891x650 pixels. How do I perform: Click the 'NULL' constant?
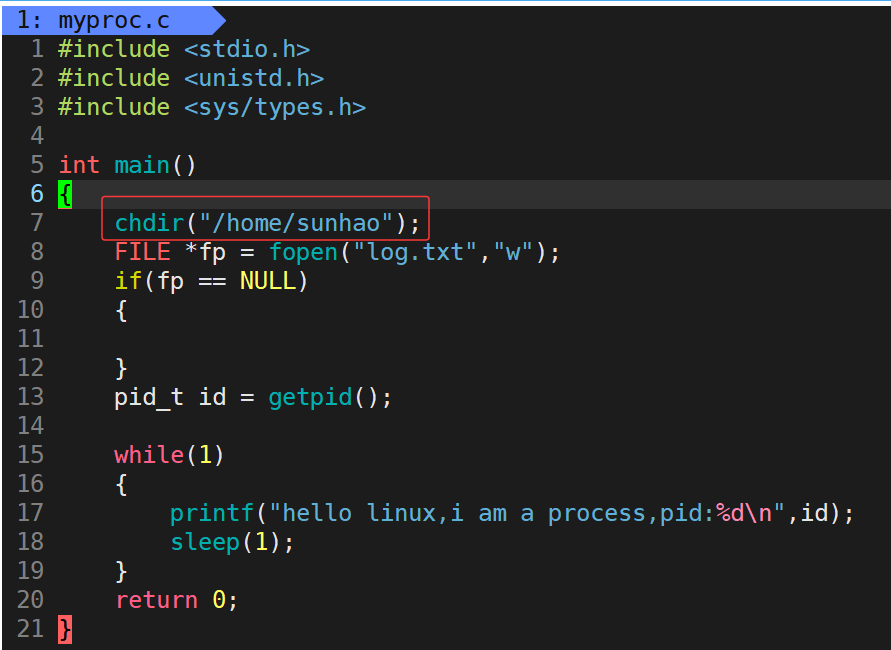coord(268,281)
